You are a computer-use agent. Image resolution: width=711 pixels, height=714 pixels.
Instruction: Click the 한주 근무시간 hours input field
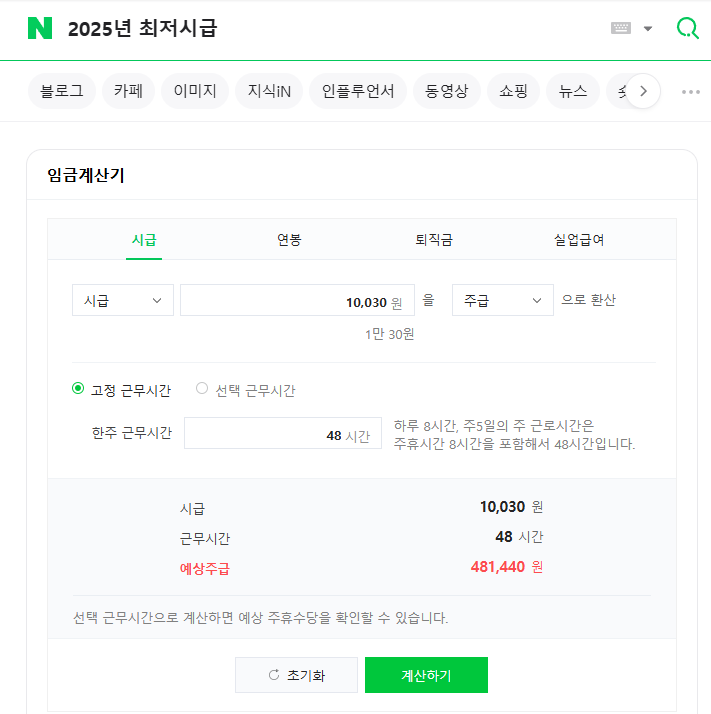pos(282,434)
